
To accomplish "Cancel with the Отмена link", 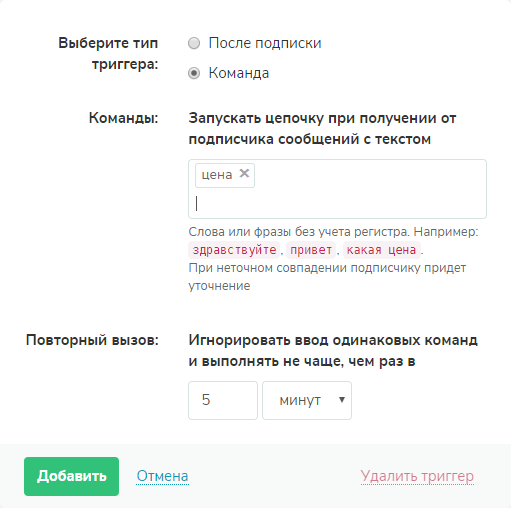I will point(162,476).
